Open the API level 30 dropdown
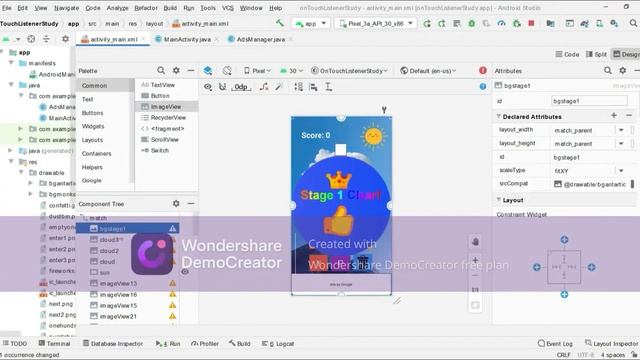The width and height of the screenshot is (640, 360). [291, 71]
